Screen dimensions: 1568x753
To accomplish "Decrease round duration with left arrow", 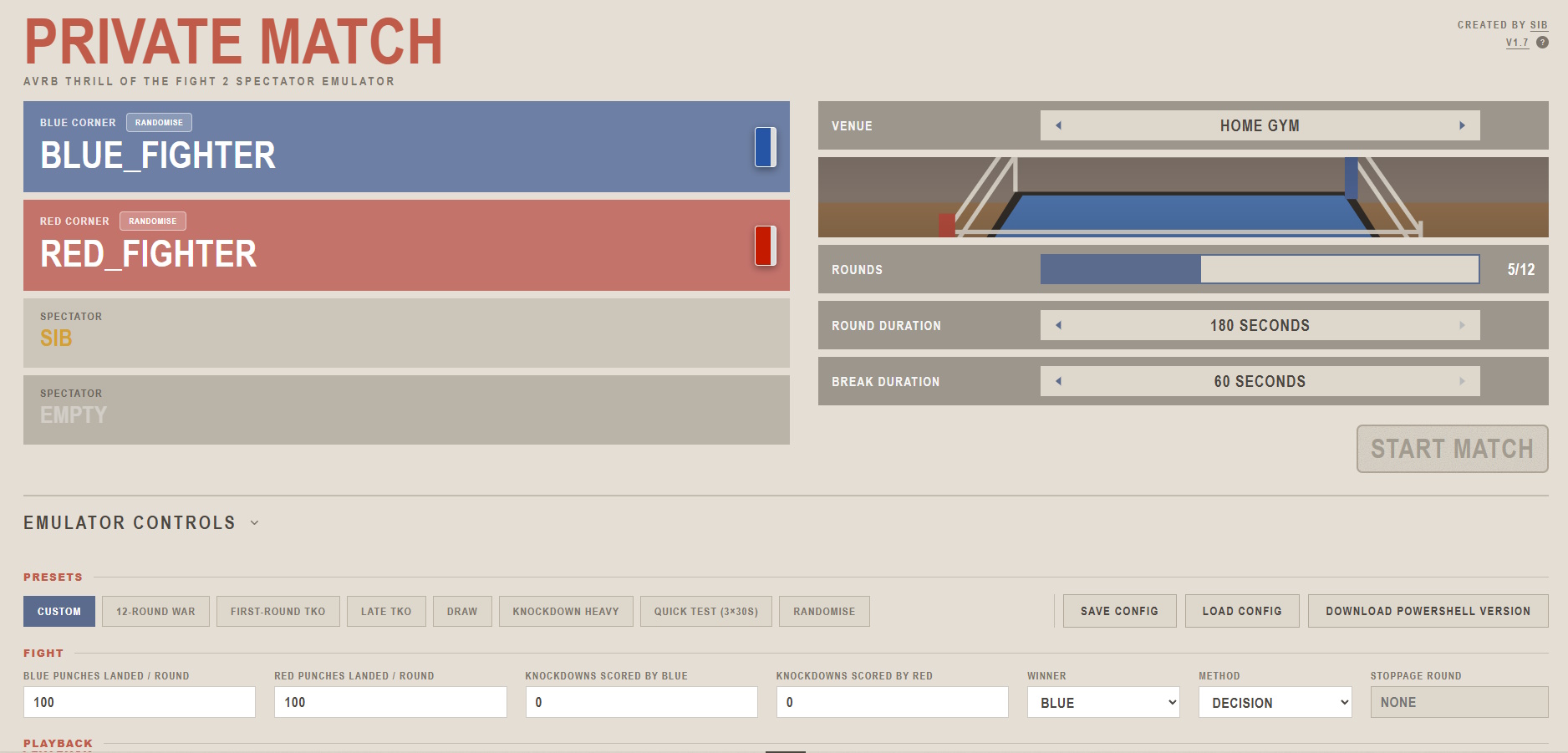I will pos(1058,325).
